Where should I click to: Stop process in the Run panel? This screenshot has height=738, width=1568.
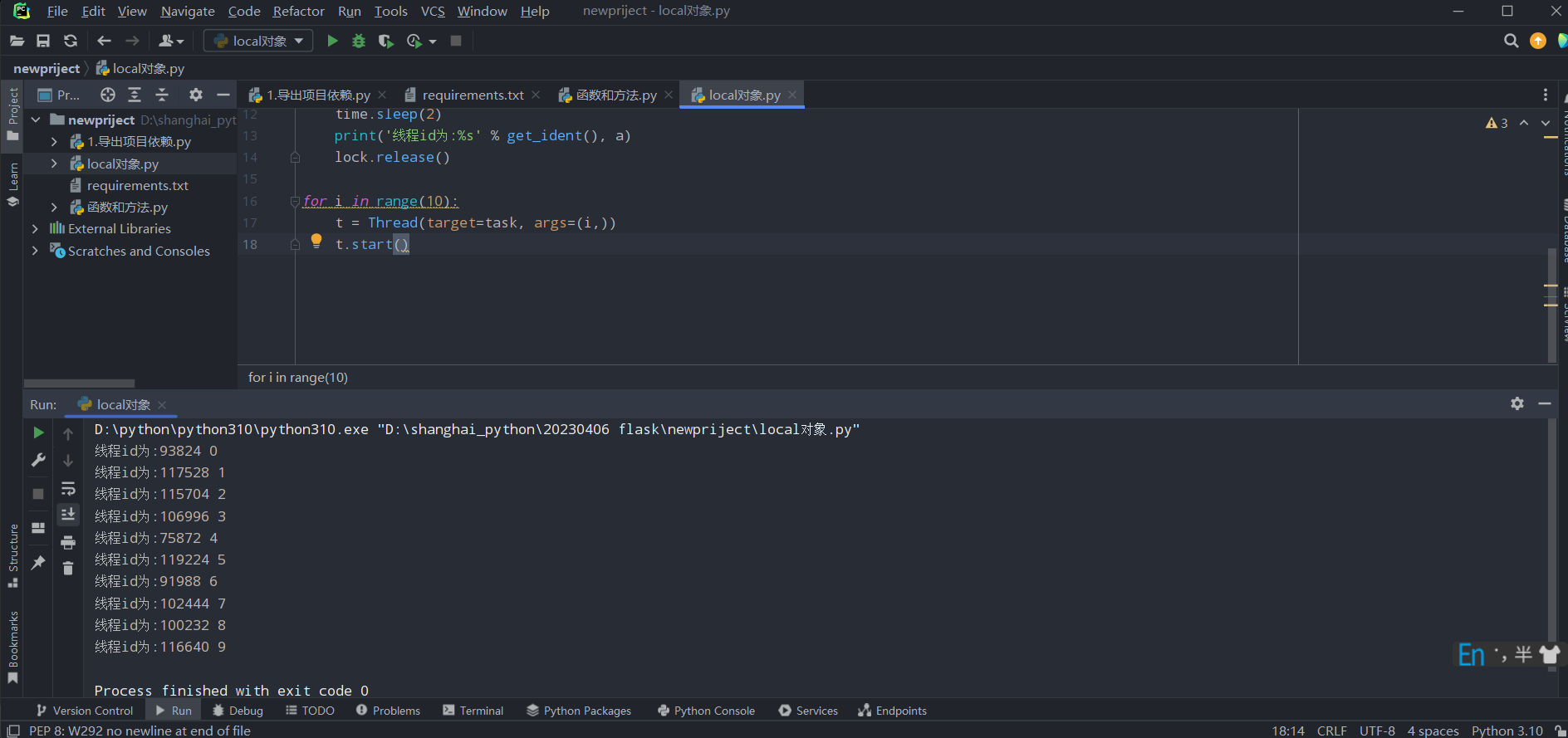(x=38, y=493)
